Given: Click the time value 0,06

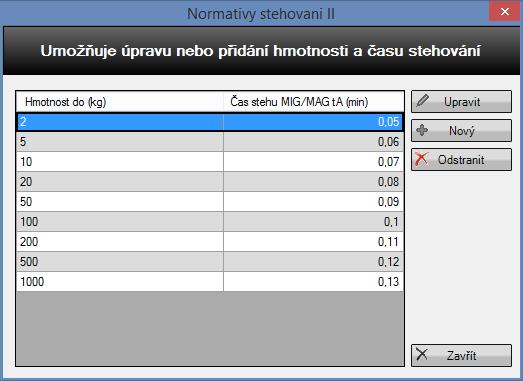Looking at the screenshot, I should [389, 142].
